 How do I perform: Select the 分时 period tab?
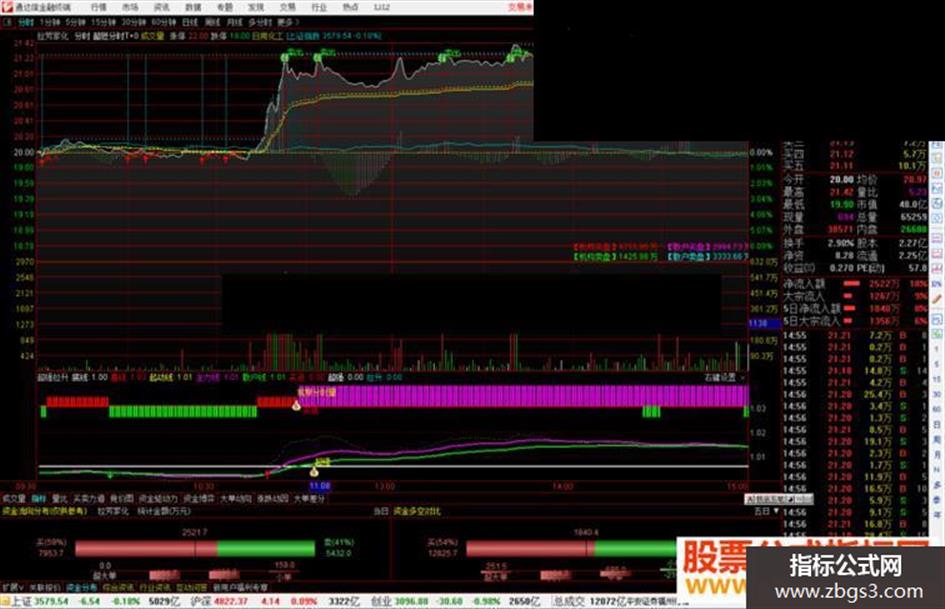(25, 22)
